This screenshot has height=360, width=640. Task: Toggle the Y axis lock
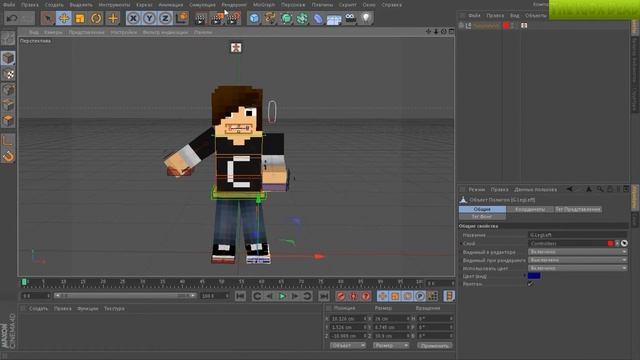149,18
